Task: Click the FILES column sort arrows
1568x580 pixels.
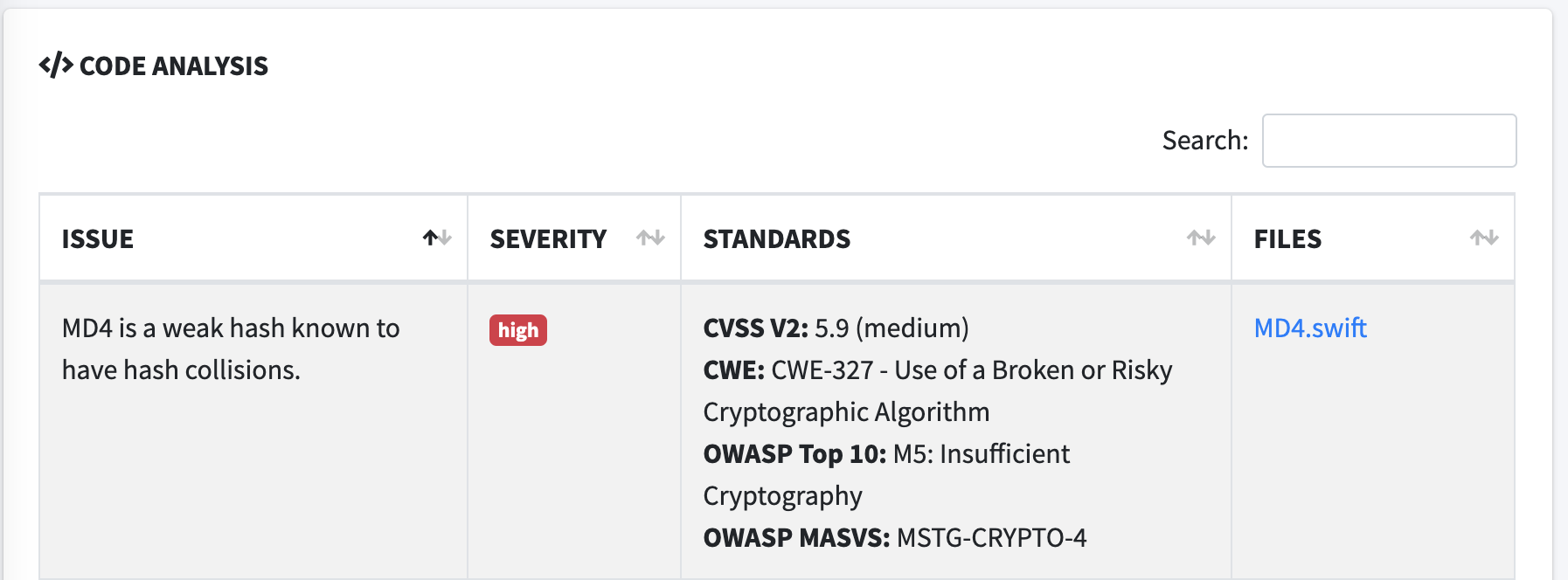Action: [1484, 238]
